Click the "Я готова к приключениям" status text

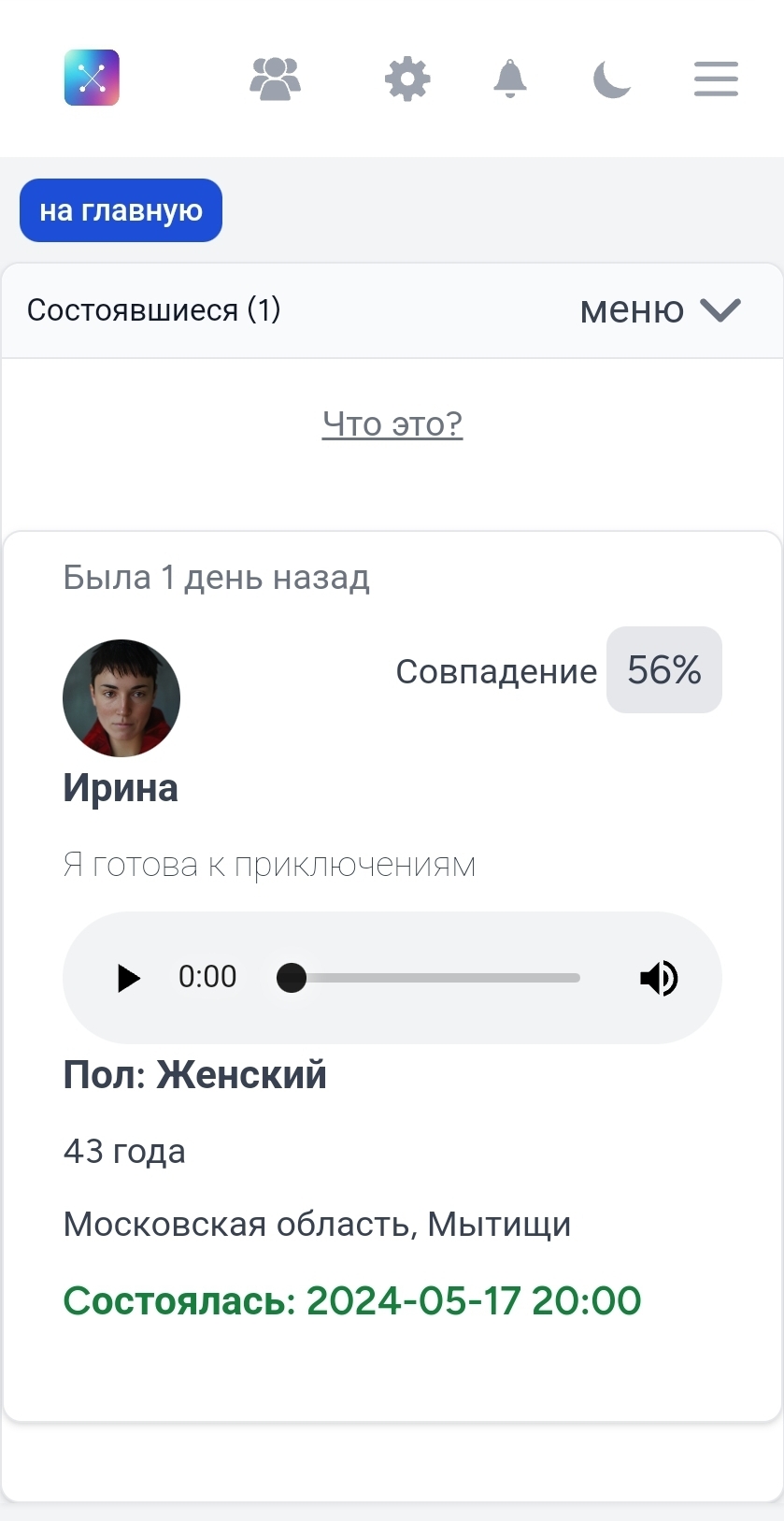(x=269, y=865)
